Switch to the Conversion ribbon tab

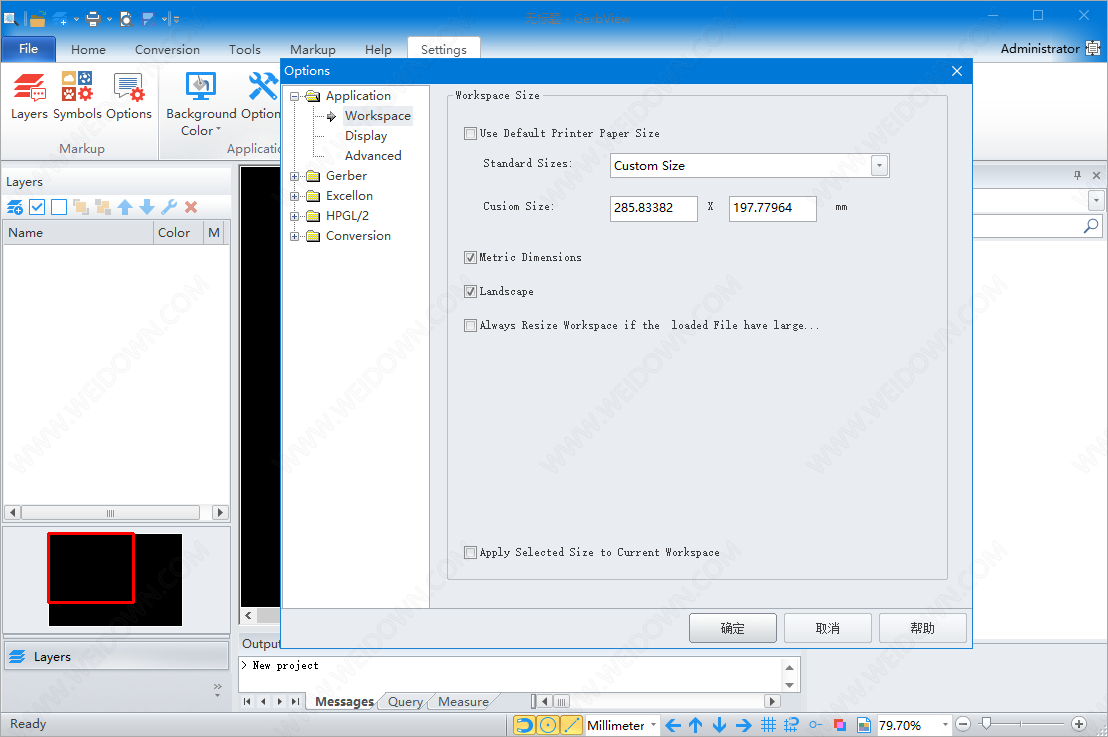click(167, 49)
